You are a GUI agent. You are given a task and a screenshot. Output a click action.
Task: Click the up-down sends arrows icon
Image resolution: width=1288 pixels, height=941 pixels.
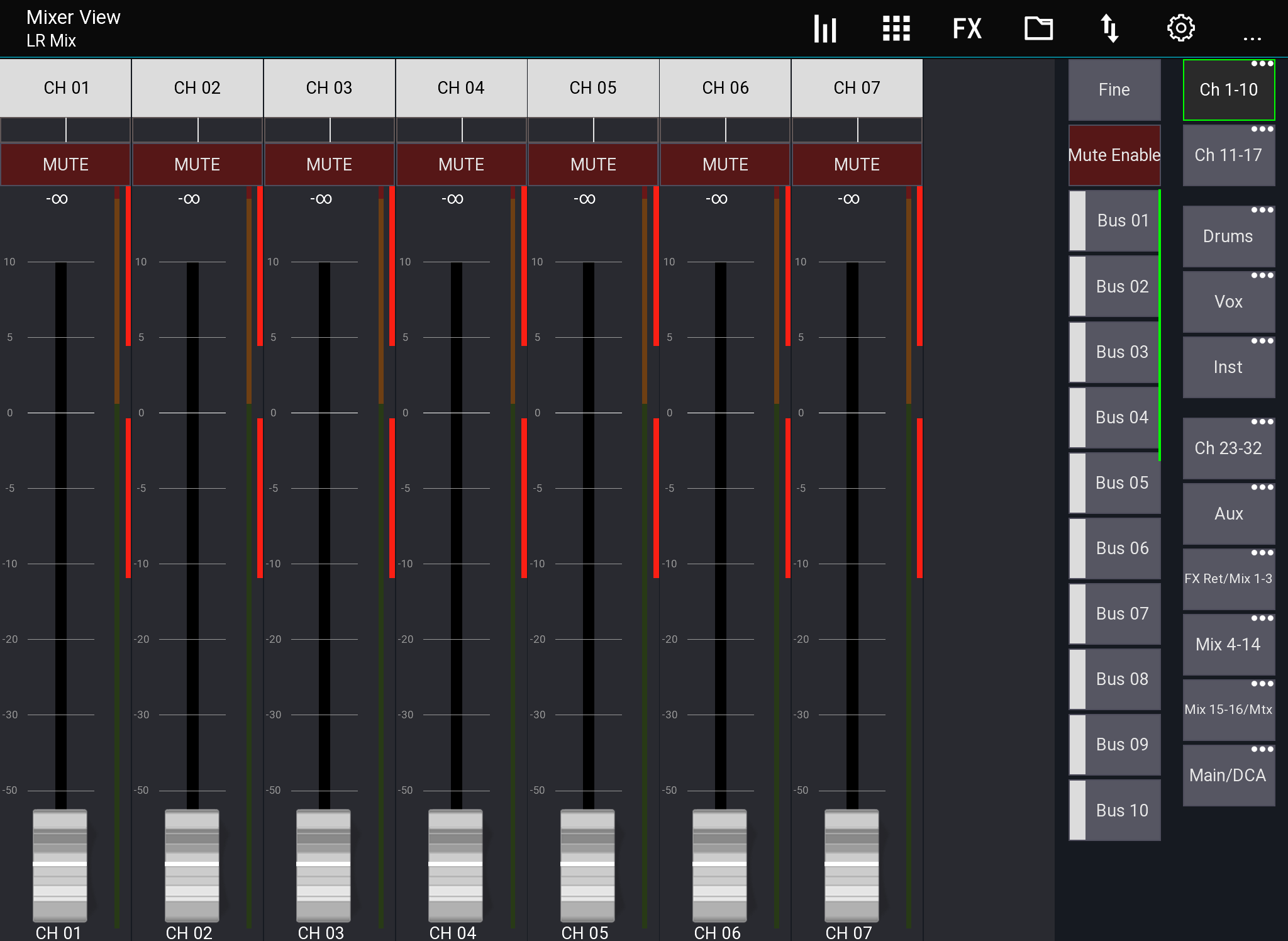point(1109,29)
